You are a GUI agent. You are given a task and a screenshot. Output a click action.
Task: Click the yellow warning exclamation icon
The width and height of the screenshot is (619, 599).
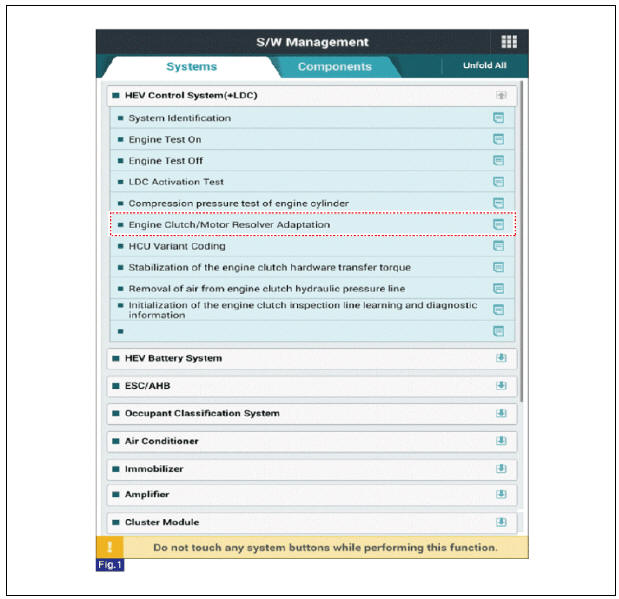[110, 547]
